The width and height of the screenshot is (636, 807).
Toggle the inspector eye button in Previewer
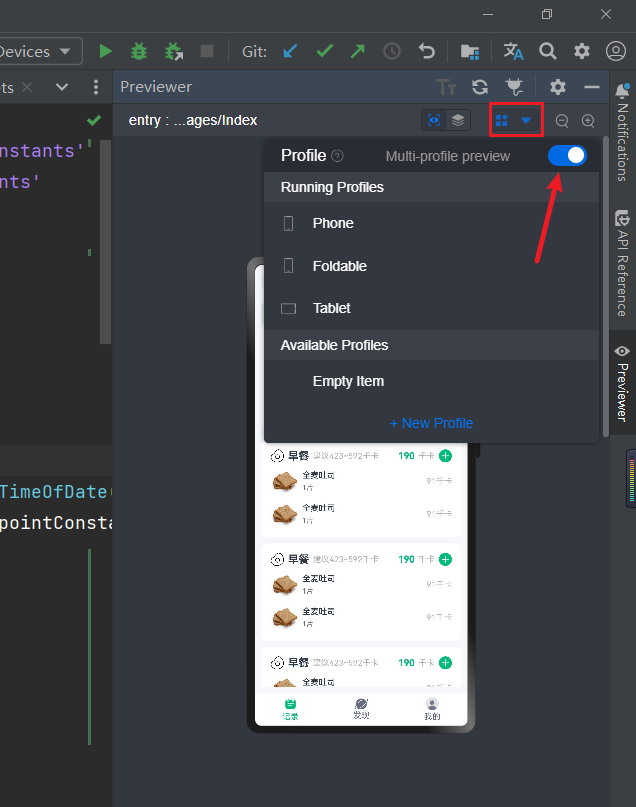point(433,120)
